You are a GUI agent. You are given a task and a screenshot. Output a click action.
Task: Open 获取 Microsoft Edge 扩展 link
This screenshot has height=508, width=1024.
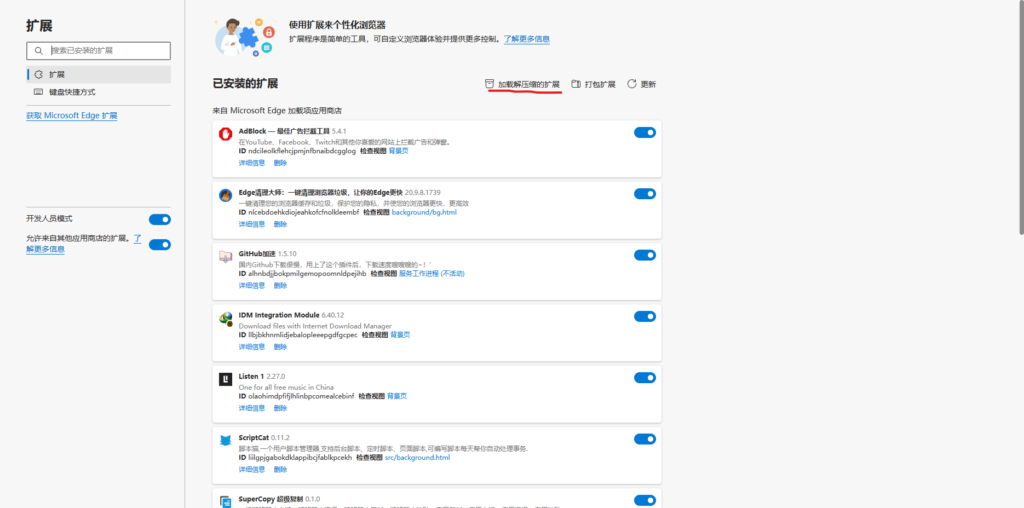coord(72,116)
